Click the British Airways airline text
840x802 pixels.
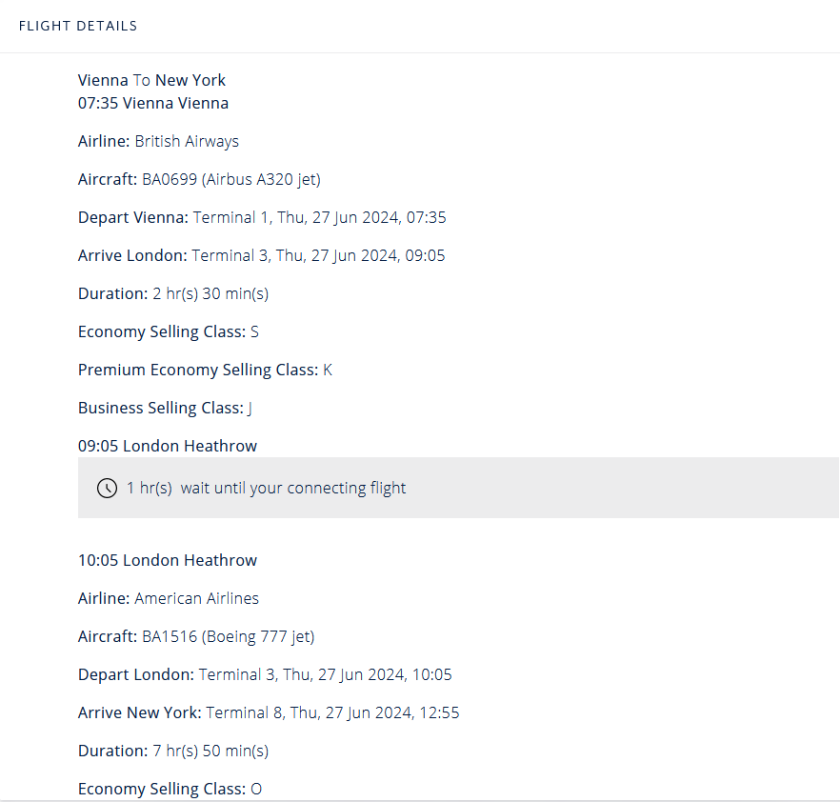(x=187, y=141)
